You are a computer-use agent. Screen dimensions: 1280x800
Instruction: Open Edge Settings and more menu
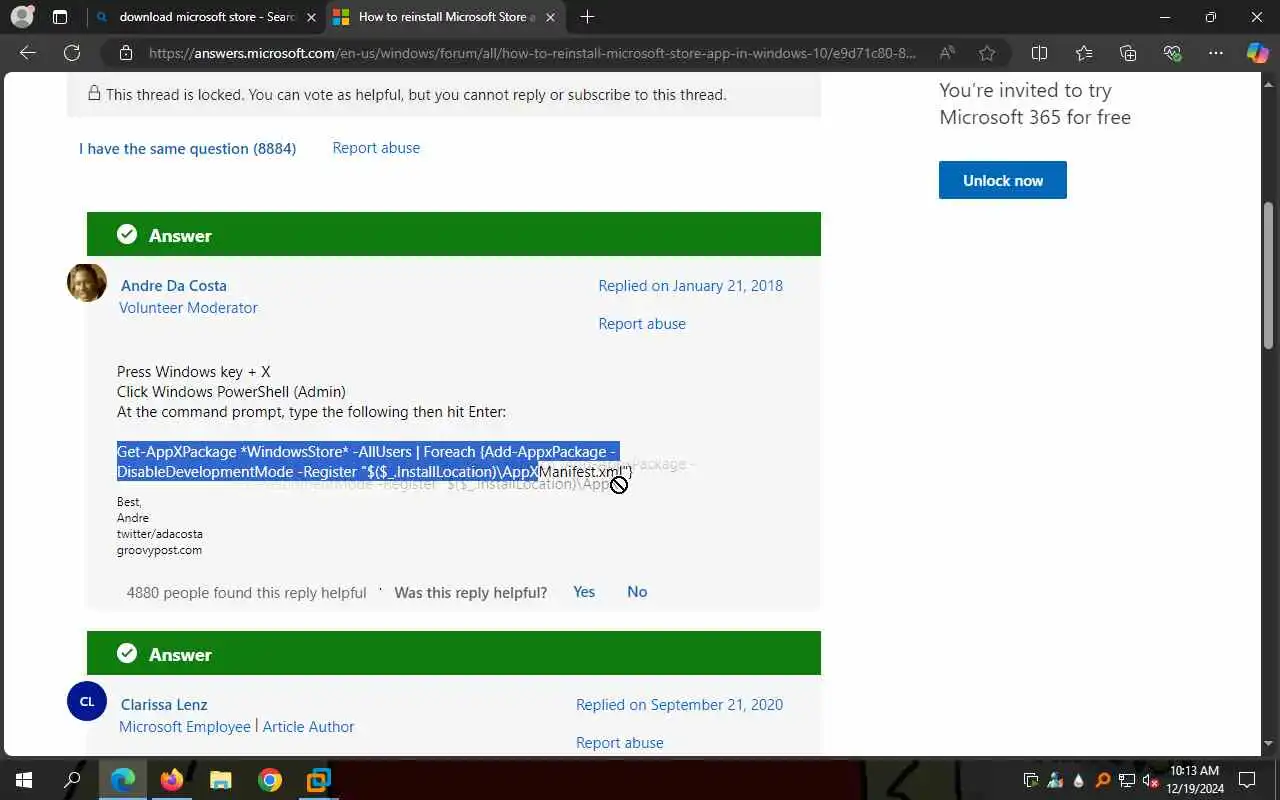1216,53
